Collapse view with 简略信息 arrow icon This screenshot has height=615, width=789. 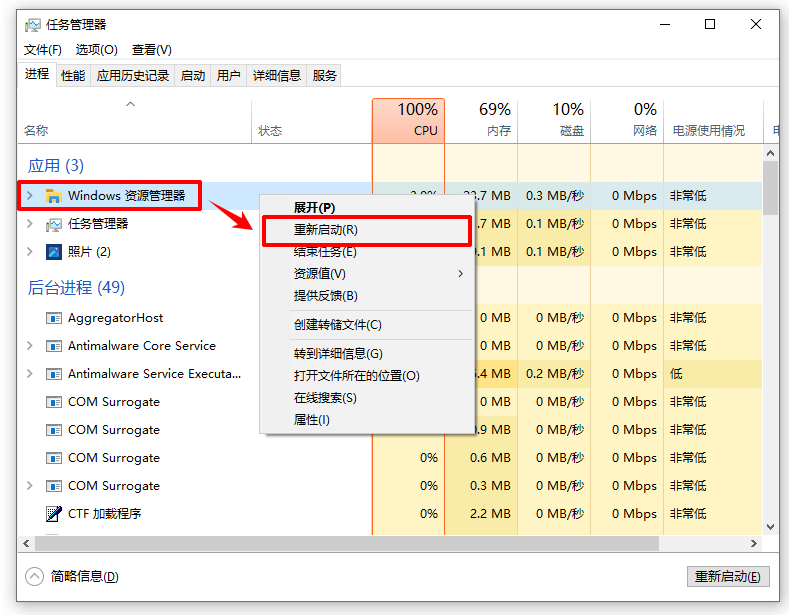pos(34,576)
